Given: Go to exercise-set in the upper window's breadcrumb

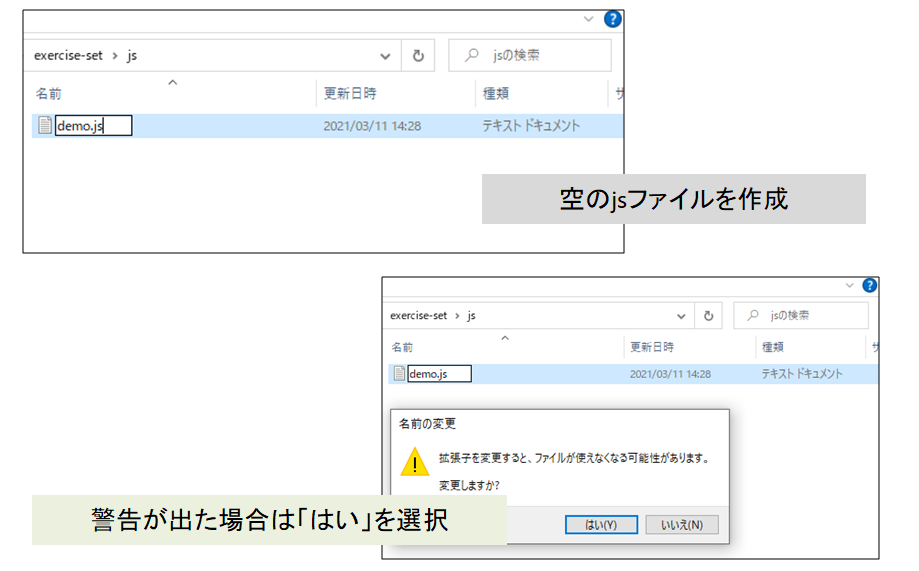Looking at the screenshot, I should pos(68,55).
